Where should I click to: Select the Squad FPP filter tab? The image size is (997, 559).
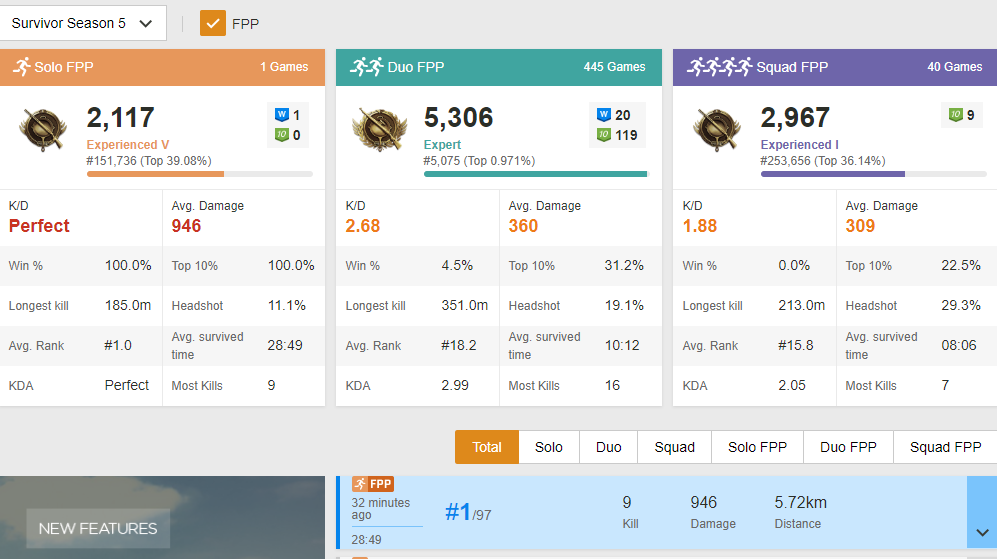click(x=945, y=447)
